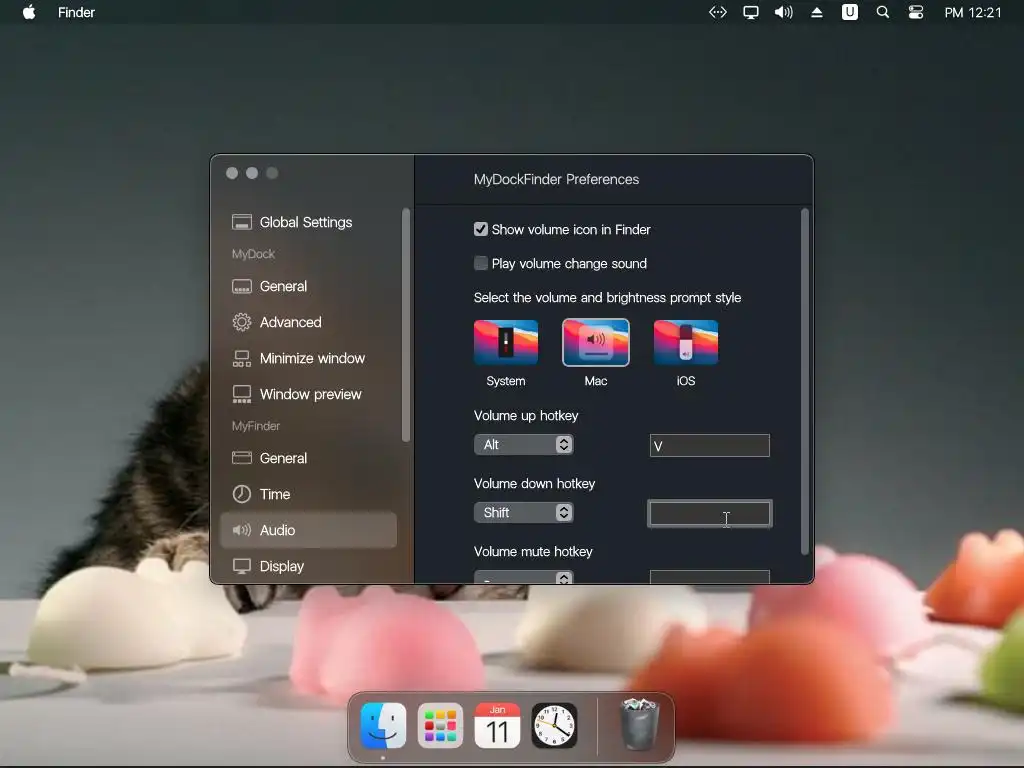1024x768 pixels.
Task: Open the Clock app from the dock
Action: coord(554,726)
